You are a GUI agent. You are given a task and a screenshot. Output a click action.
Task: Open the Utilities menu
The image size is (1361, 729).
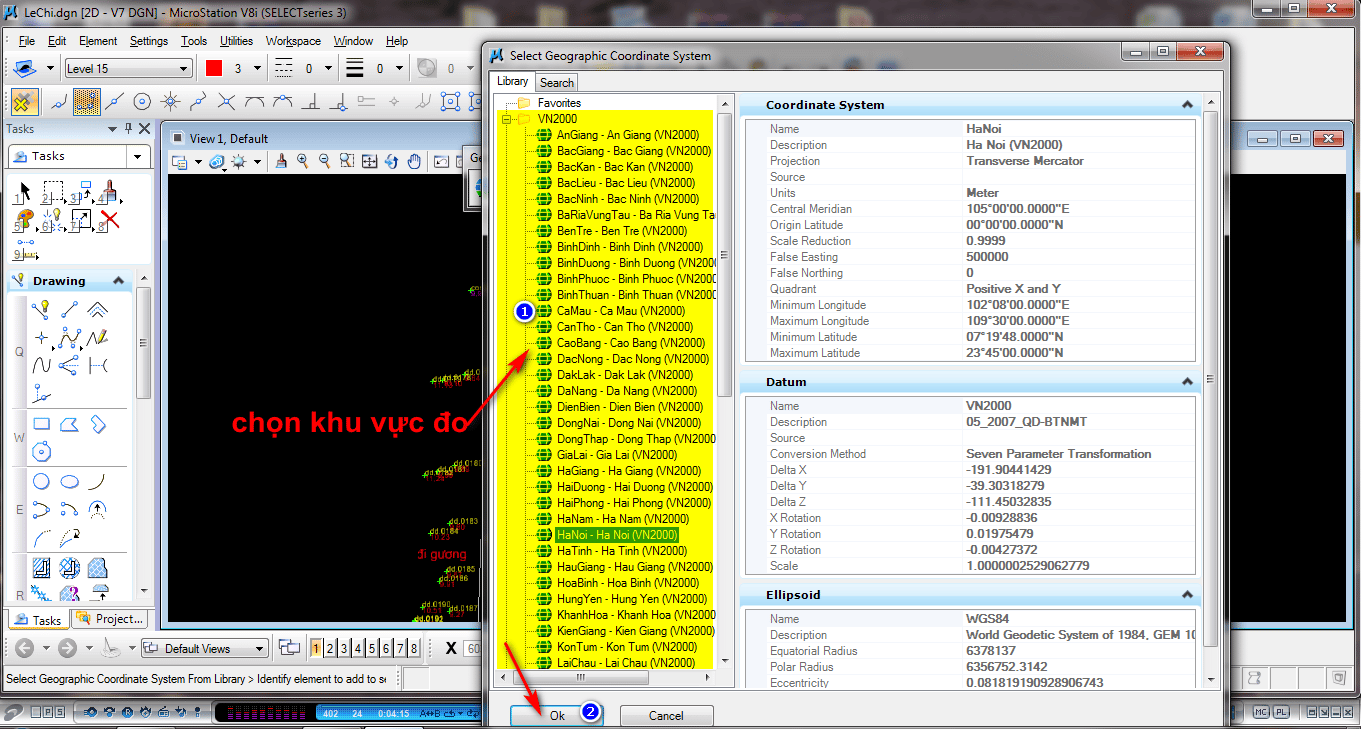pos(236,41)
